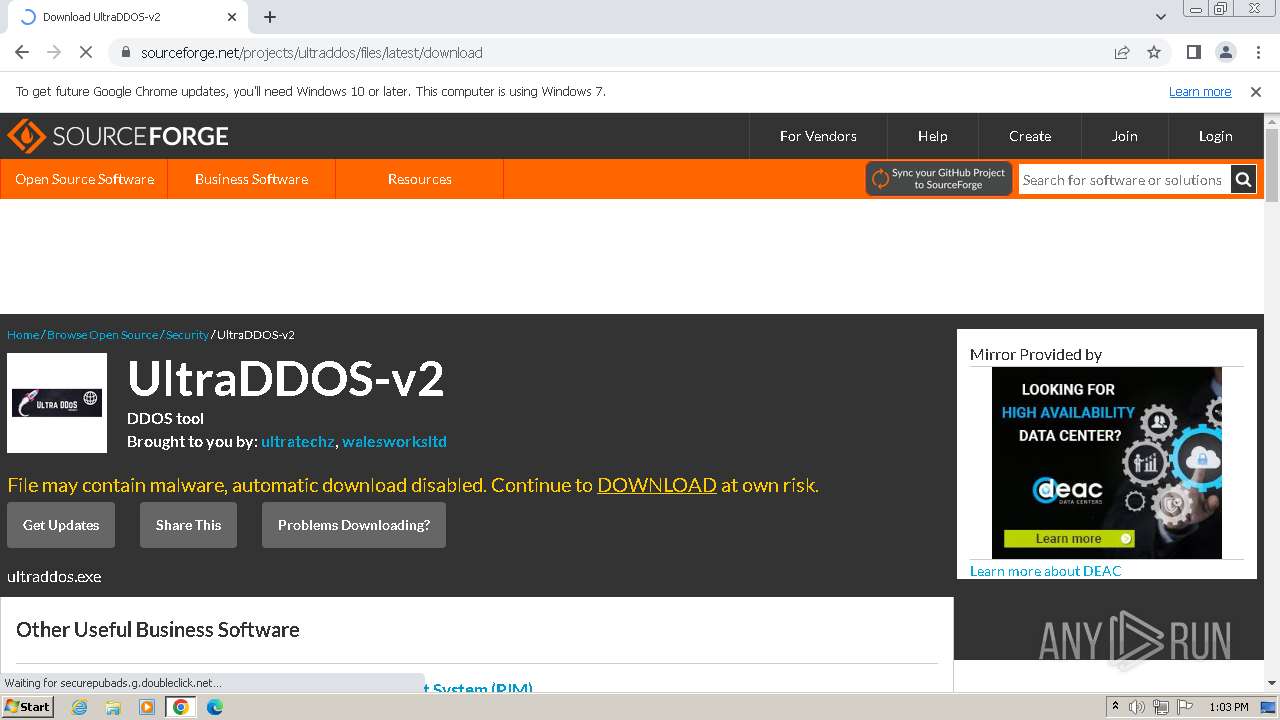Open Internet Explorer from taskbar

tap(79, 707)
